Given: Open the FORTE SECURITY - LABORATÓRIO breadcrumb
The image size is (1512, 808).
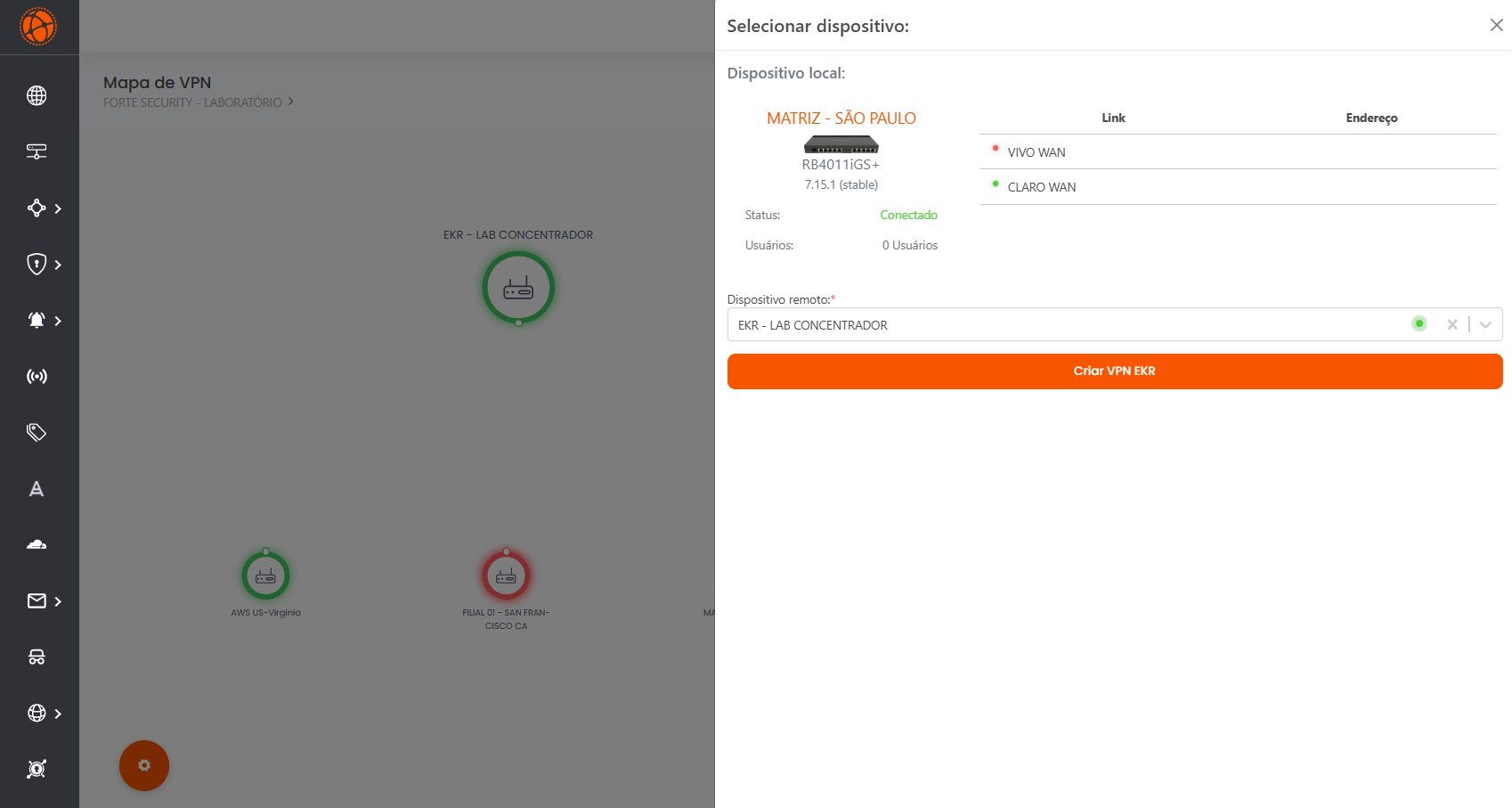Looking at the screenshot, I should [x=192, y=102].
